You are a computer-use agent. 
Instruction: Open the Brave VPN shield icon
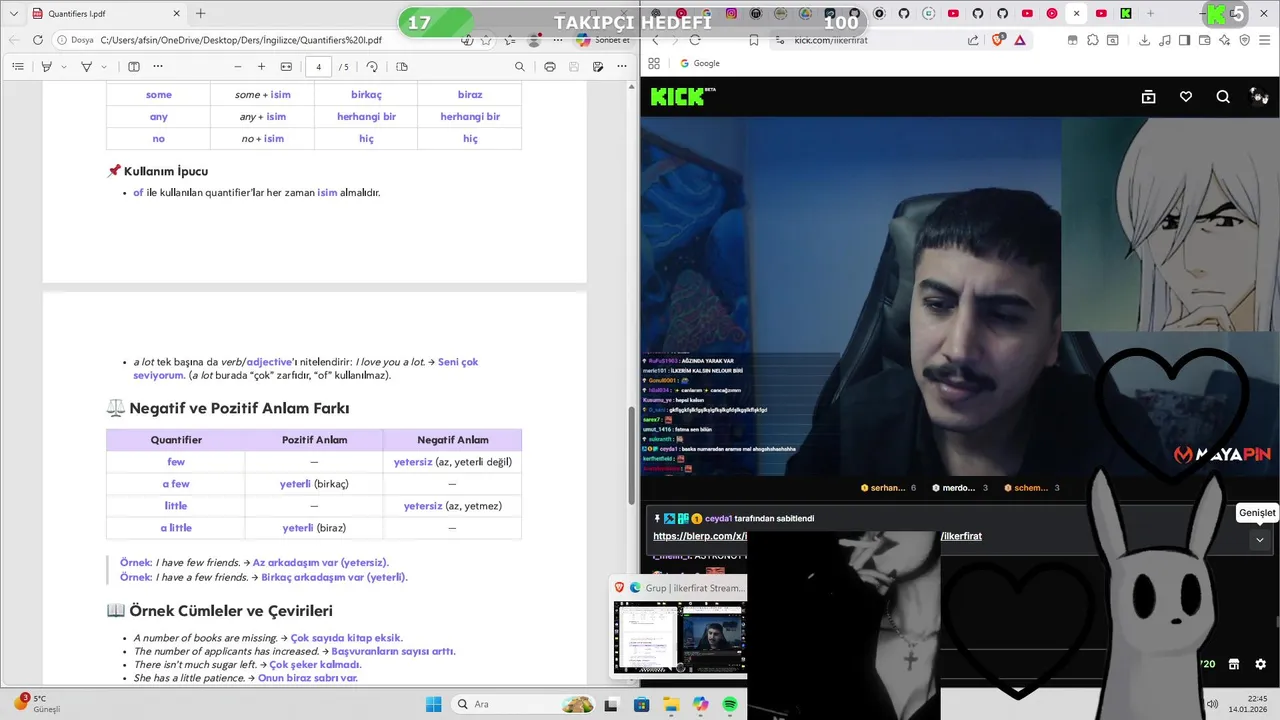1245,40
